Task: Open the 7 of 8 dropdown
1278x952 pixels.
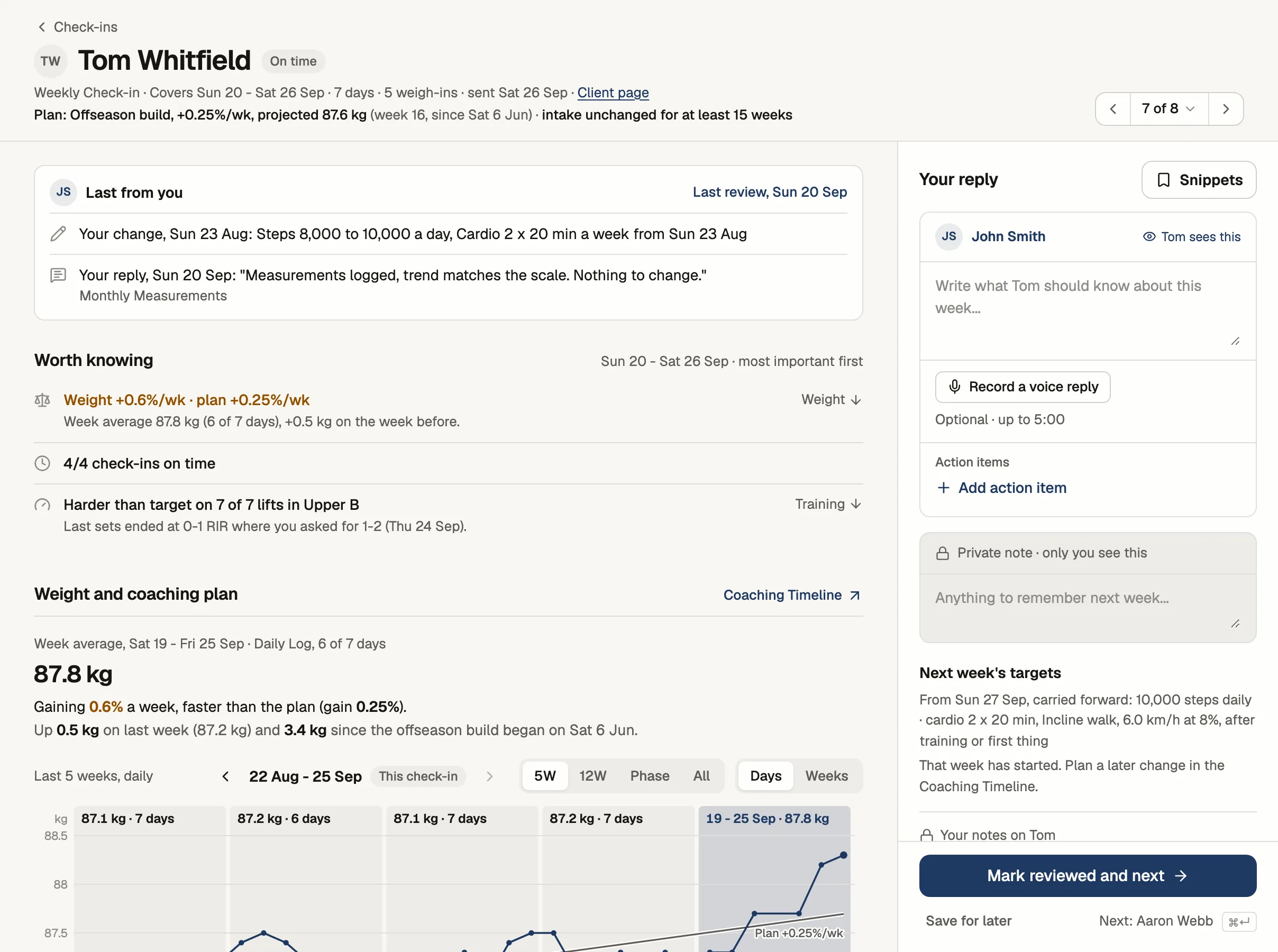Action: click(x=1169, y=109)
